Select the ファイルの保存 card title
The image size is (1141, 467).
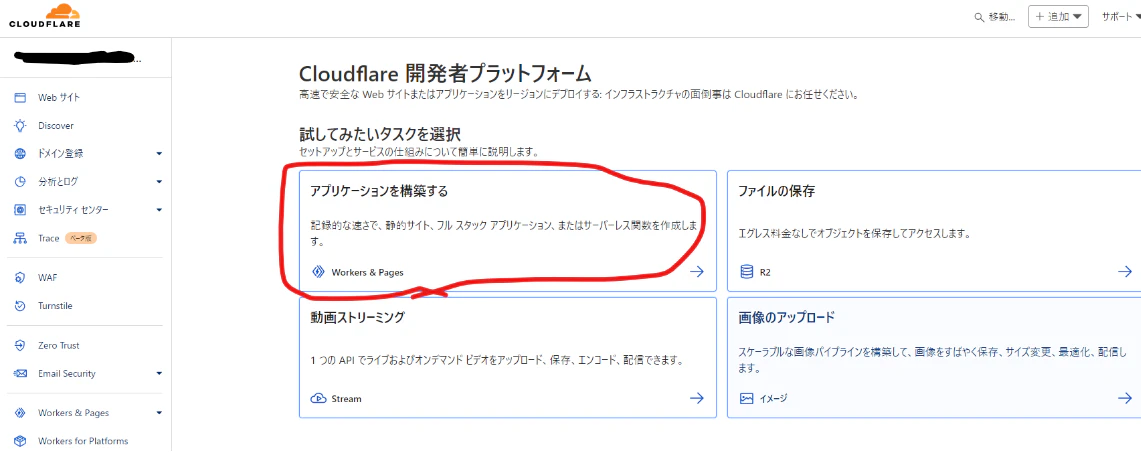(776, 191)
